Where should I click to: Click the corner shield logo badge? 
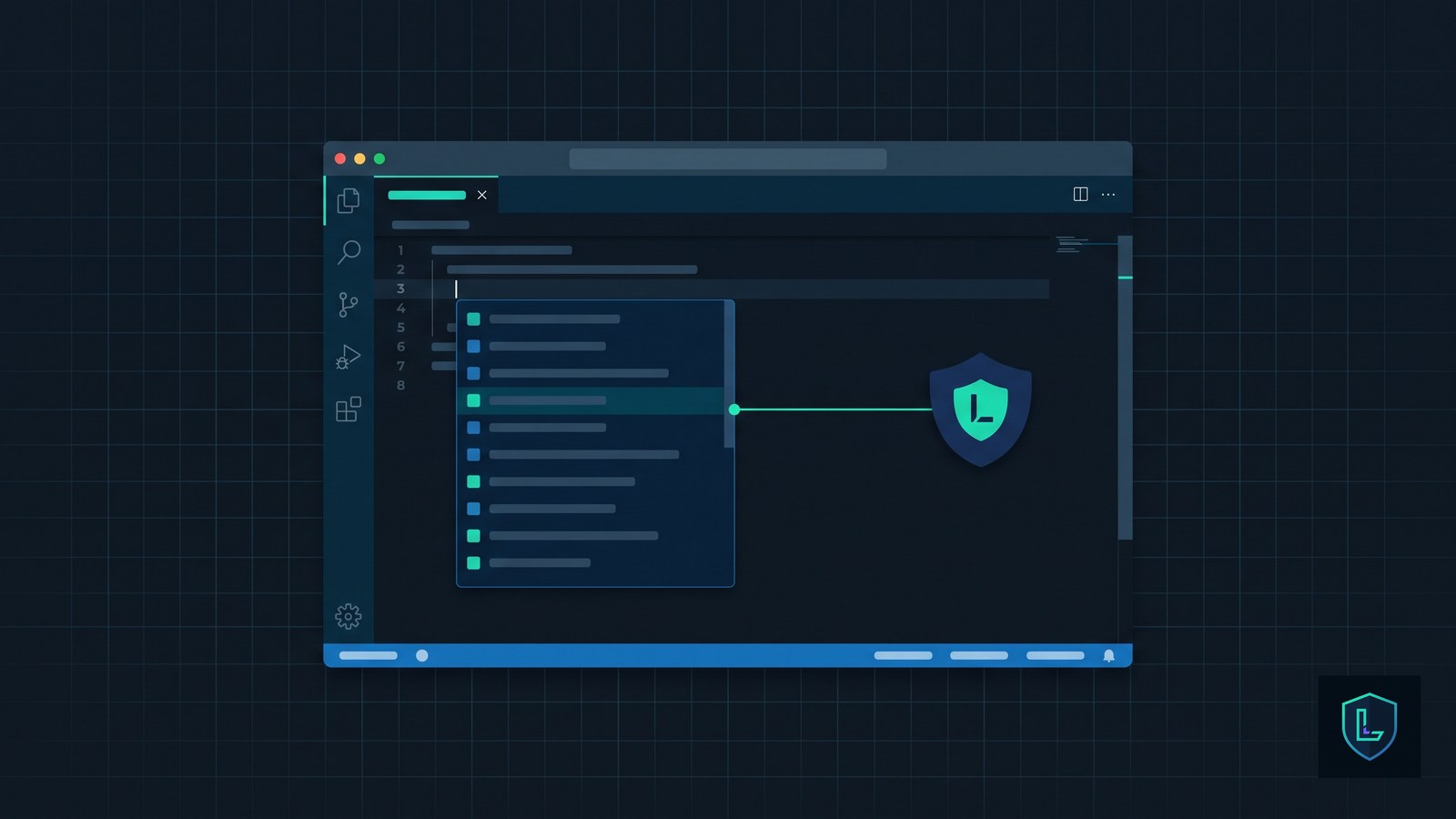click(x=1370, y=726)
